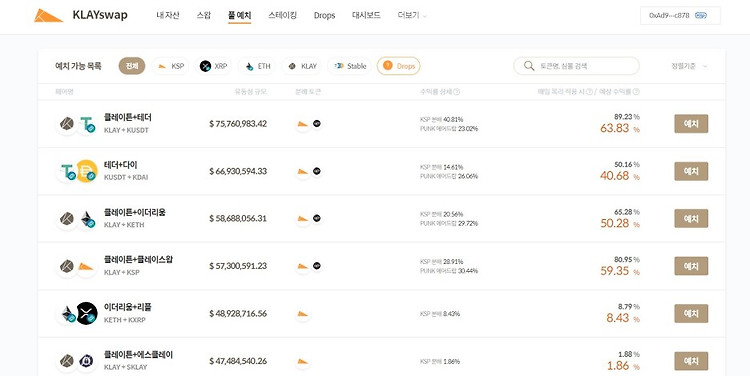
Task: Deposit into the 테더+다이 pool
Action: point(691,171)
